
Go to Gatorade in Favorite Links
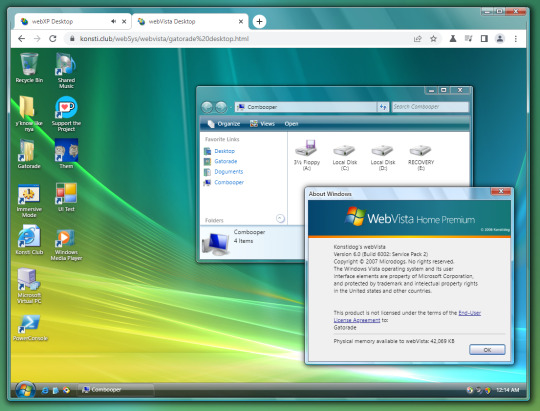(x=226, y=161)
